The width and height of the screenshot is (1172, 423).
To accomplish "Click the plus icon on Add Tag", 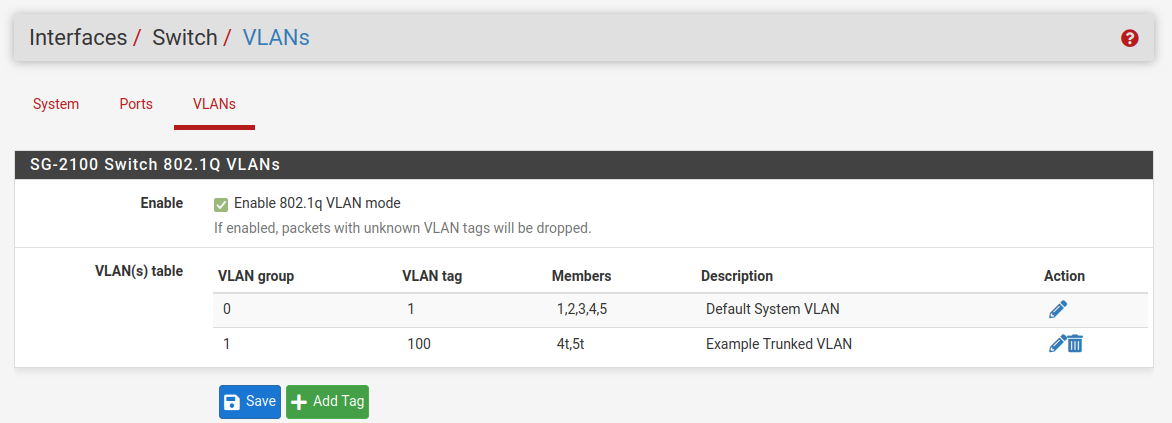I will 299,402.
